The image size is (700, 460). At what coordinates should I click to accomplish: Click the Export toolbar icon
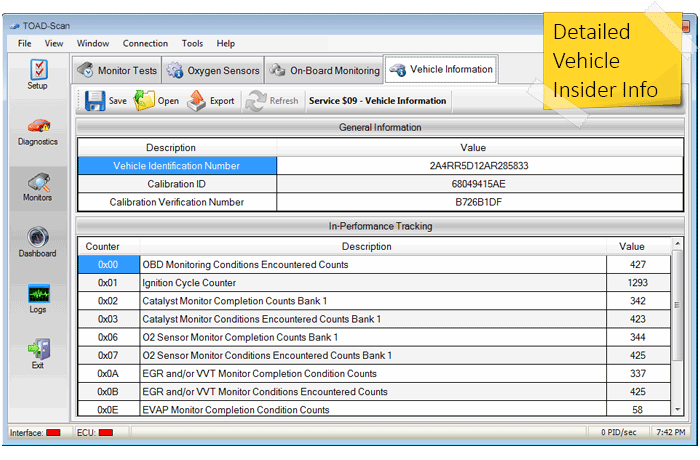tap(196, 101)
